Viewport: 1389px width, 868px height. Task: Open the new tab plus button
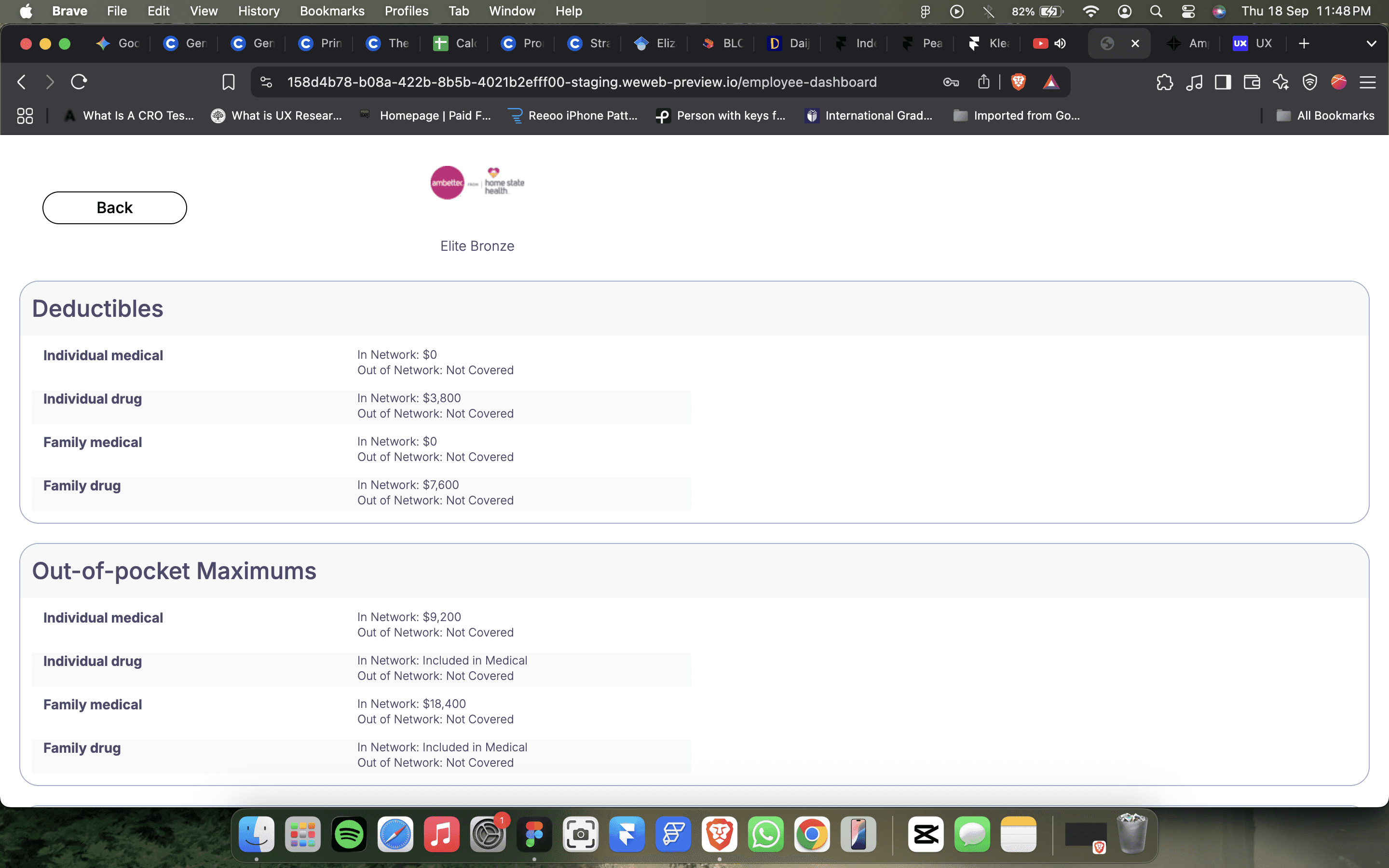click(1304, 43)
